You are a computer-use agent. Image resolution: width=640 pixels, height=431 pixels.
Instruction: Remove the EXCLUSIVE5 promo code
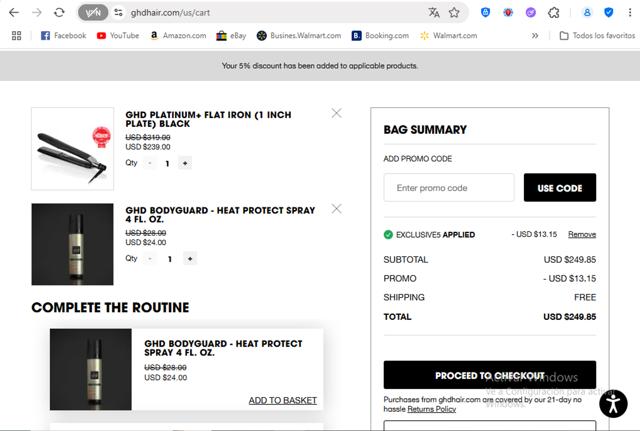pyautogui.click(x=582, y=234)
